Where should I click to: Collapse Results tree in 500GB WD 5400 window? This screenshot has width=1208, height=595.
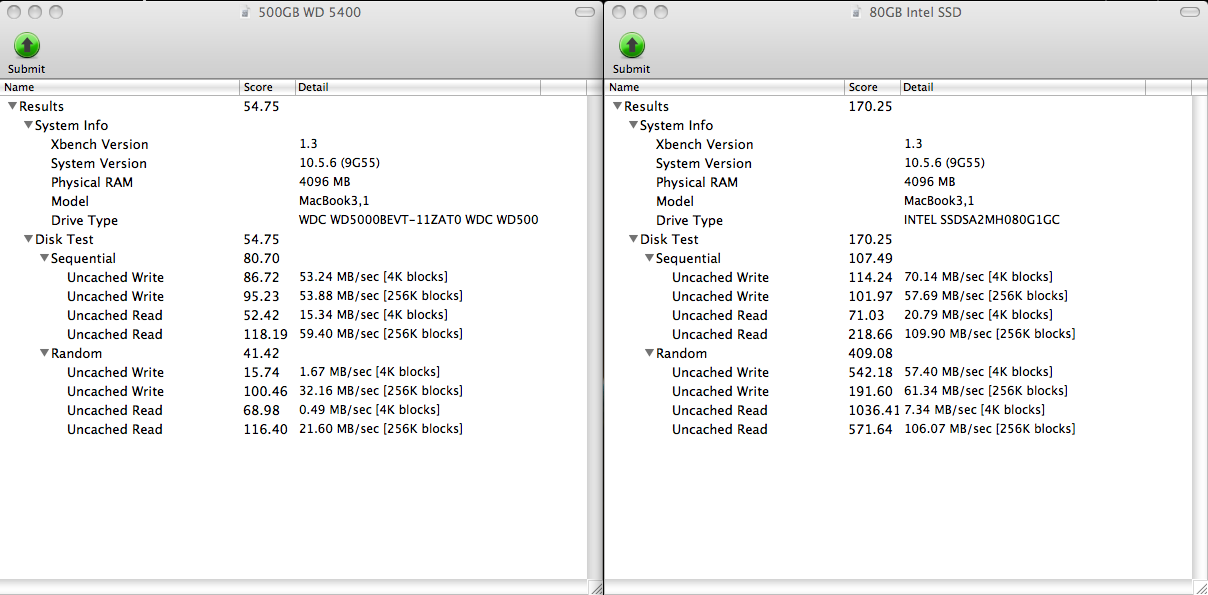point(12,106)
